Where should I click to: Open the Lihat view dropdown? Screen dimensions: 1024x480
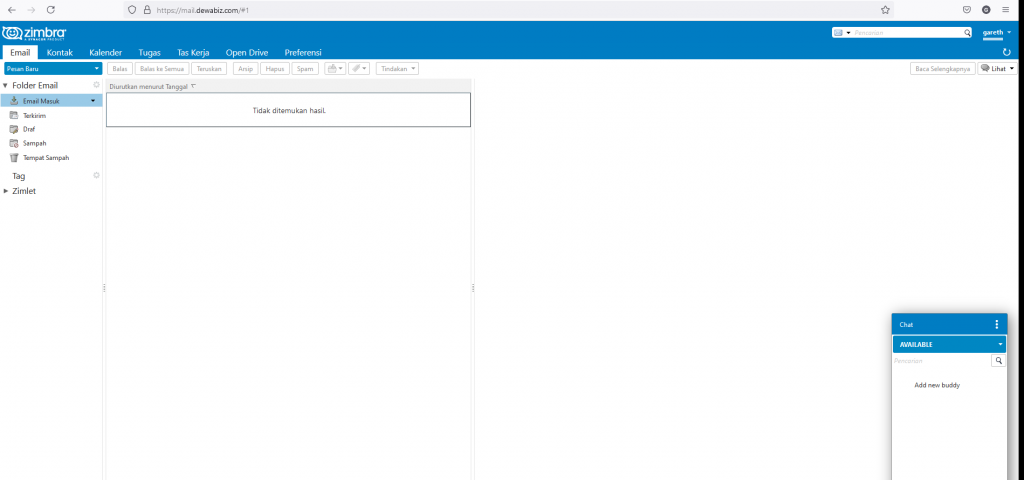pos(997,68)
